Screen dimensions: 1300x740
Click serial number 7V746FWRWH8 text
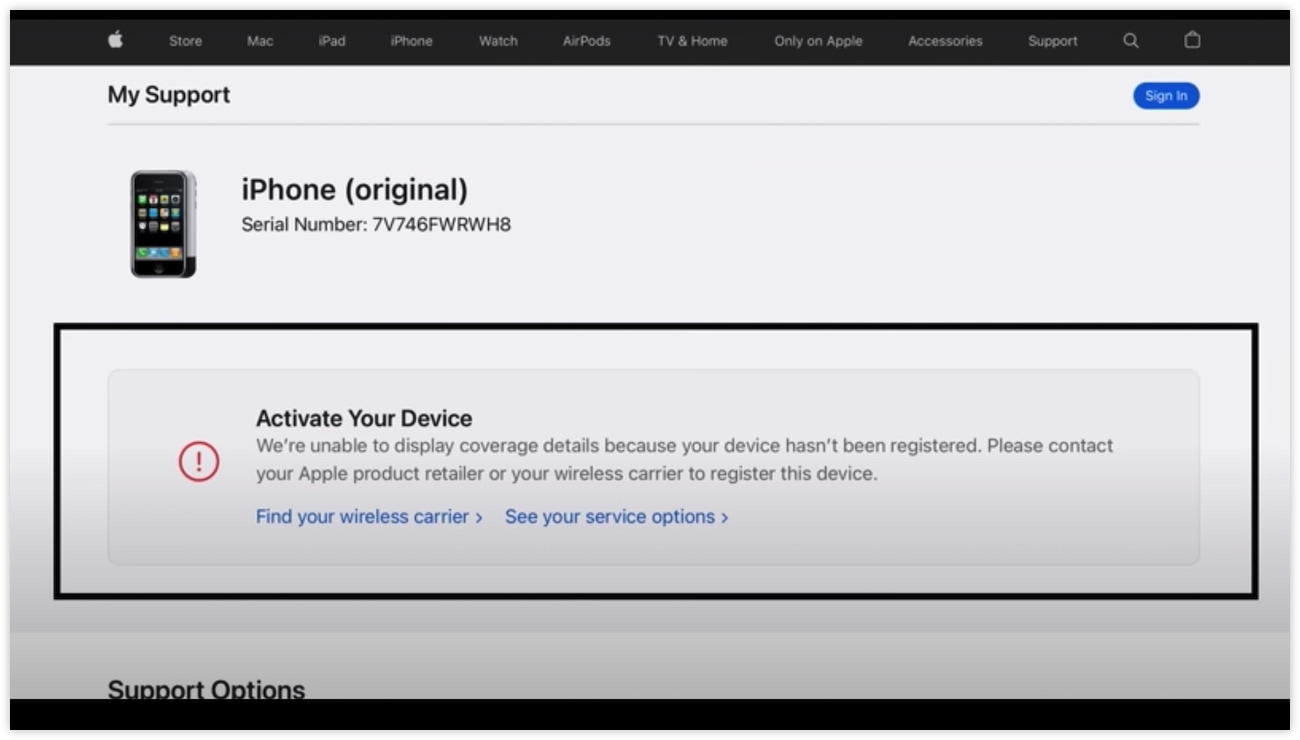coord(441,224)
